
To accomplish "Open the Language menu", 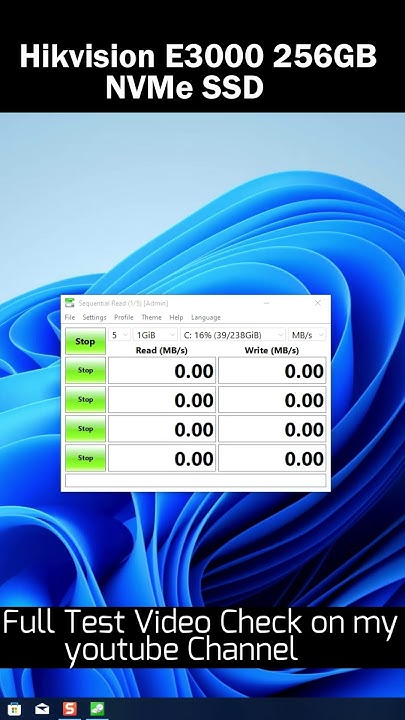I will pyautogui.click(x=206, y=317).
